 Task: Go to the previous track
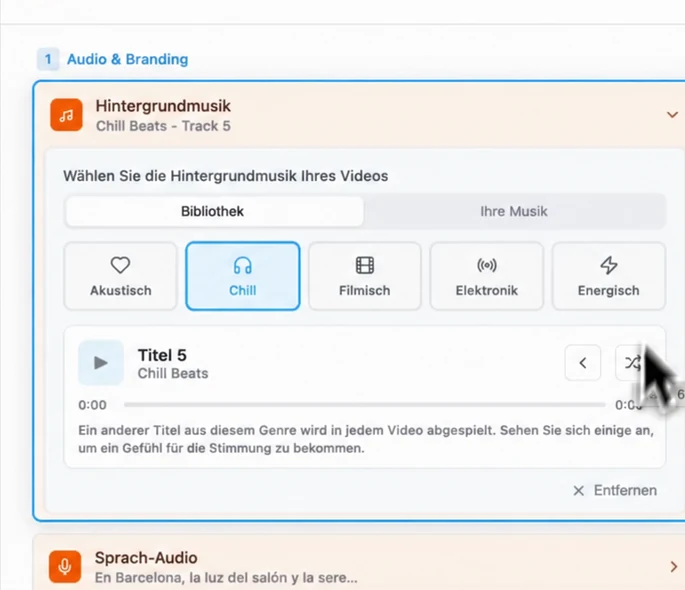(x=583, y=362)
